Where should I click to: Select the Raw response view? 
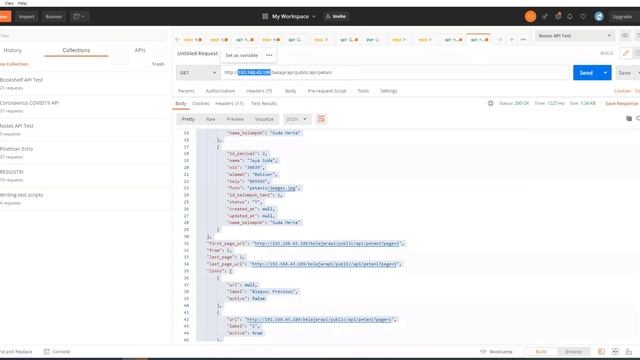(x=211, y=119)
